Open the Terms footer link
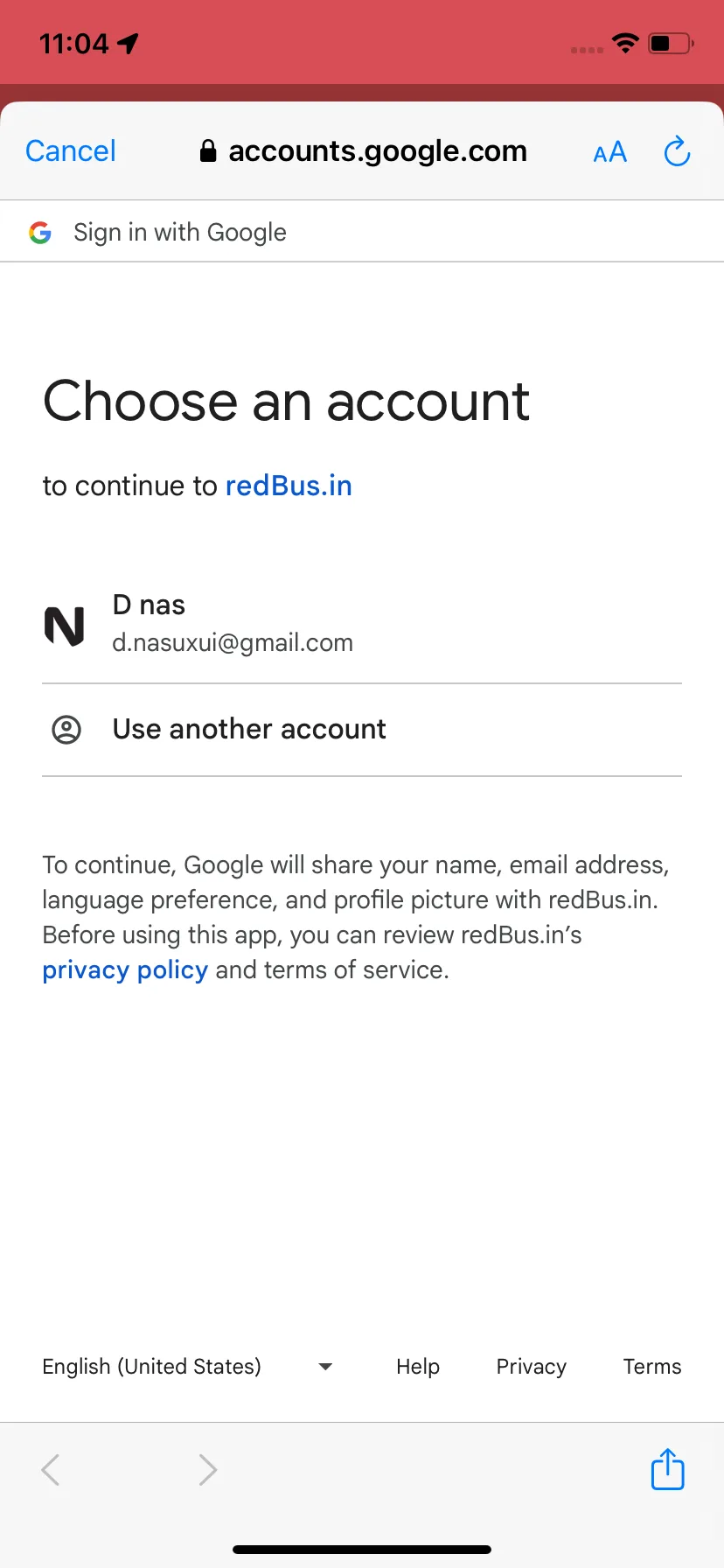Image resolution: width=724 pixels, height=1568 pixels. coord(652,1367)
